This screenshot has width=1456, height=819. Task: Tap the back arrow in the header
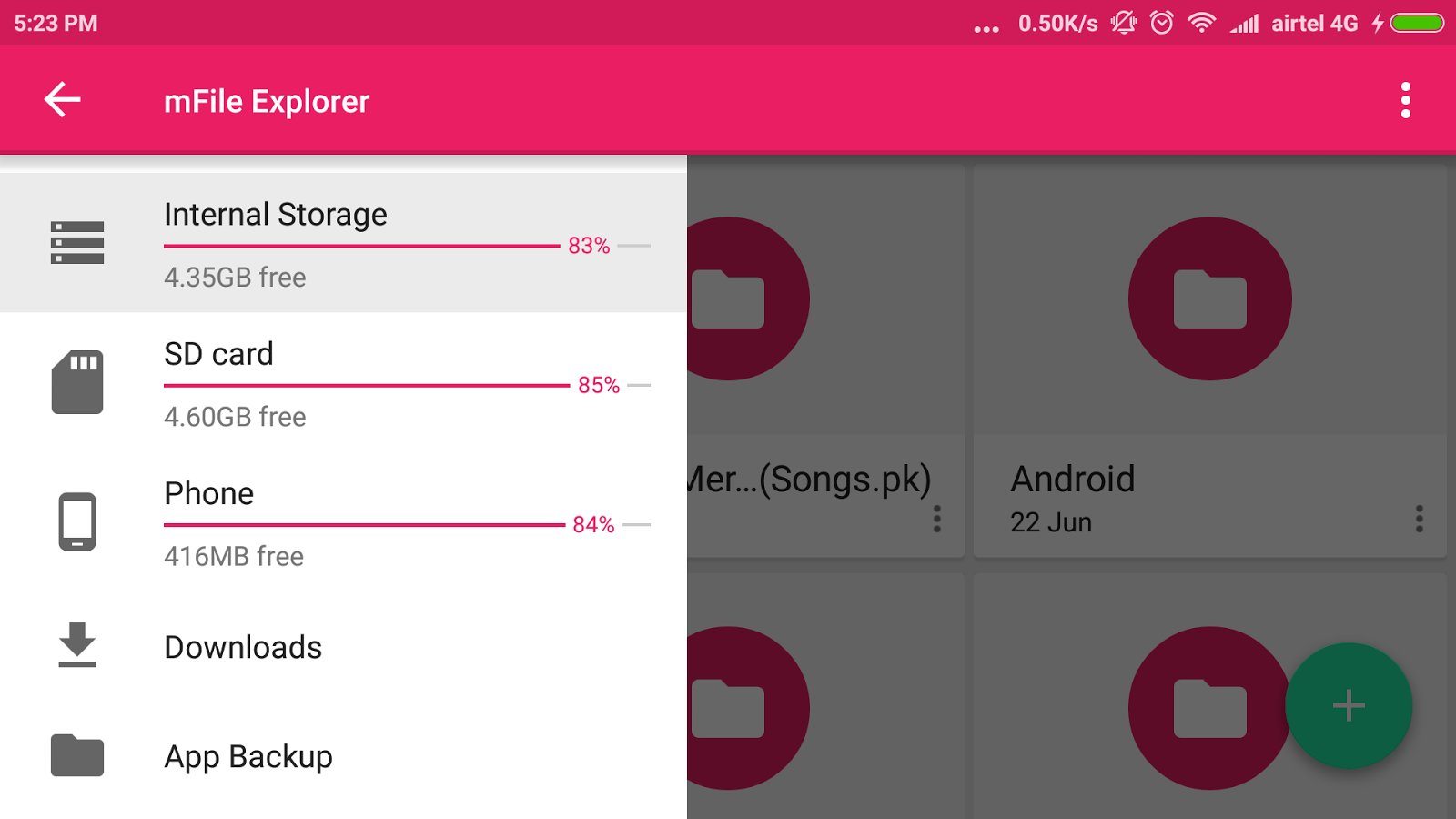(x=63, y=100)
